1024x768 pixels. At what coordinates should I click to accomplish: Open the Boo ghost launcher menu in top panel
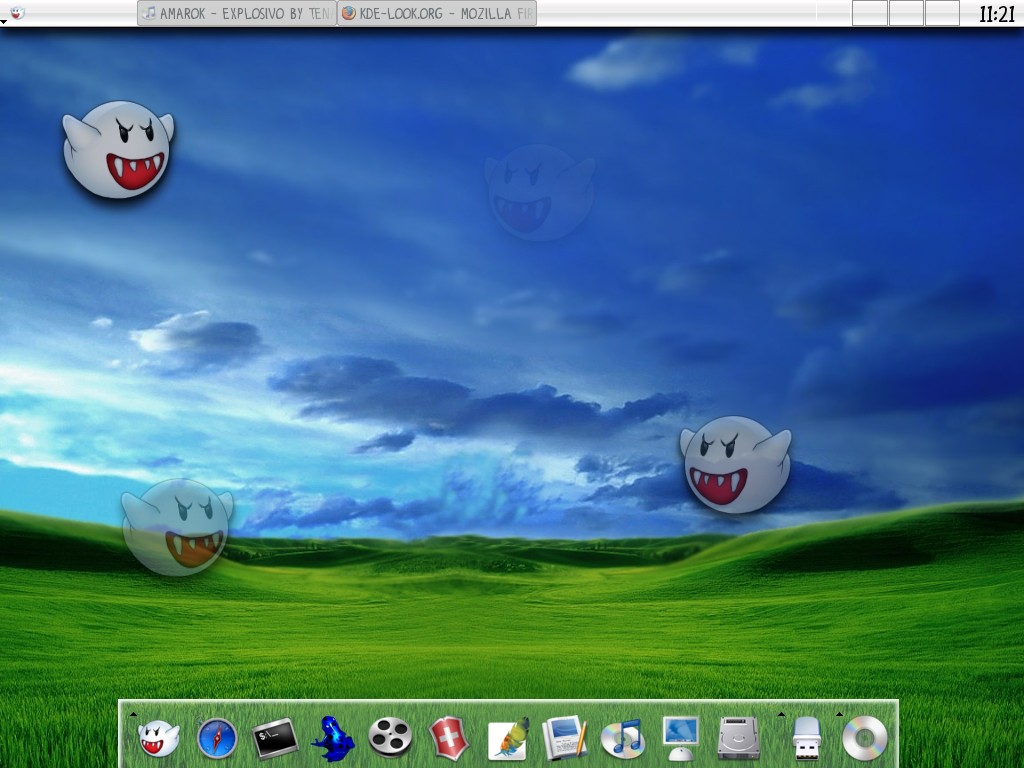pyautogui.click(x=18, y=12)
